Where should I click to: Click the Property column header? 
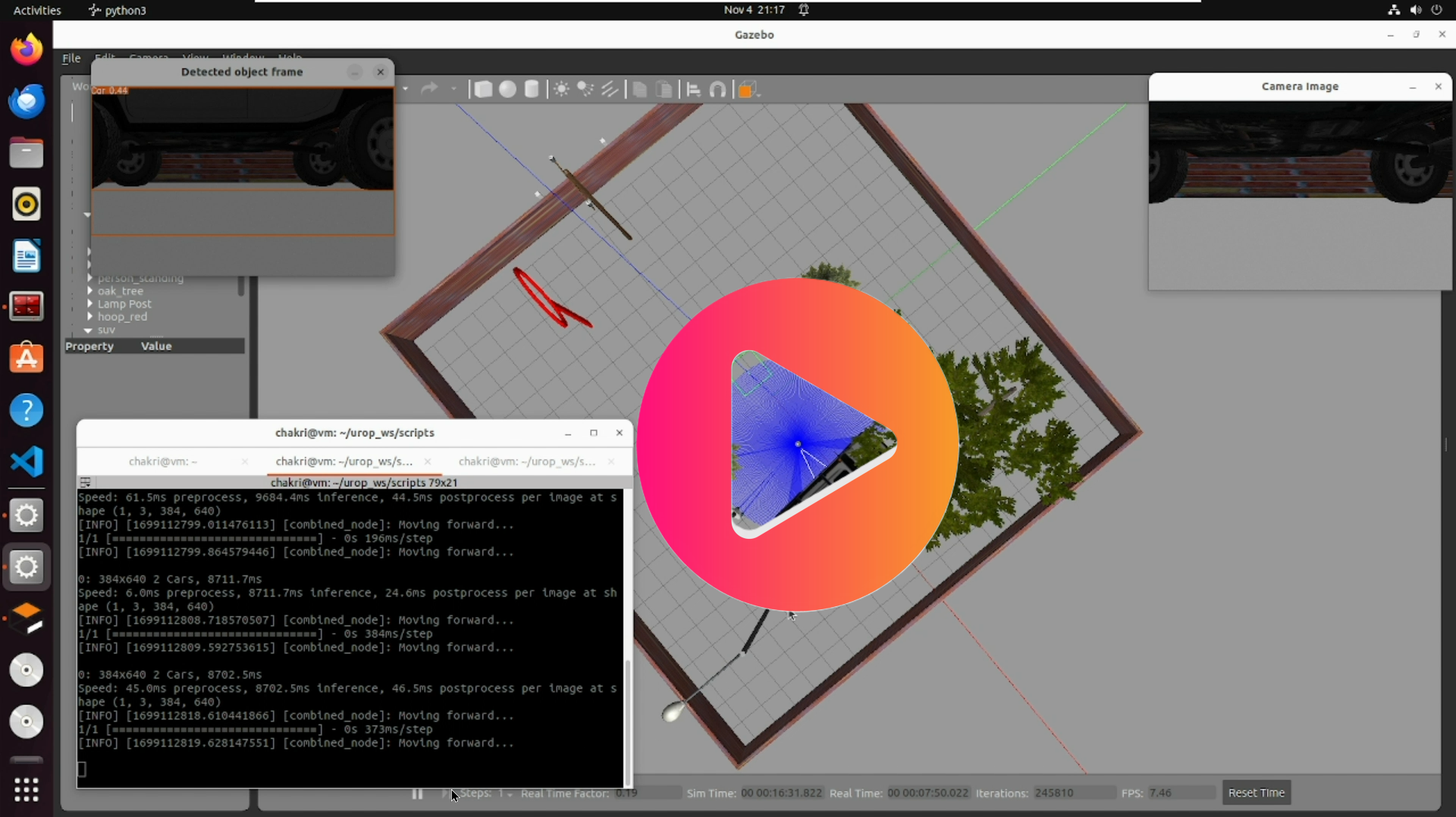pyautogui.click(x=89, y=346)
